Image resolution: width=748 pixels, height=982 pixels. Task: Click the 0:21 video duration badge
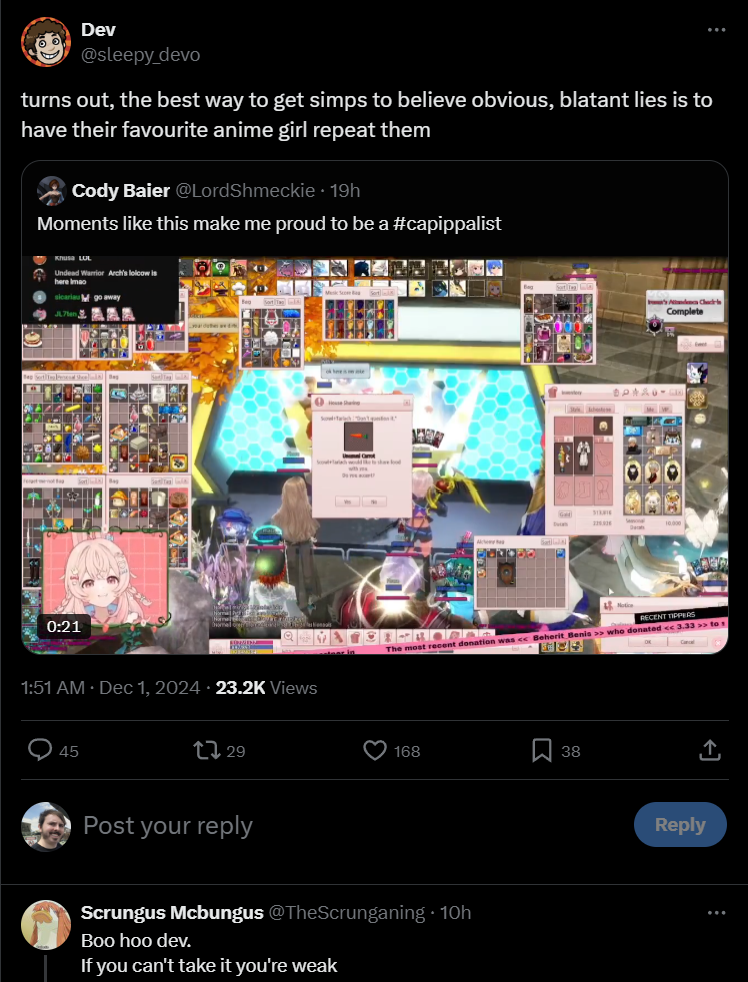pos(63,626)
